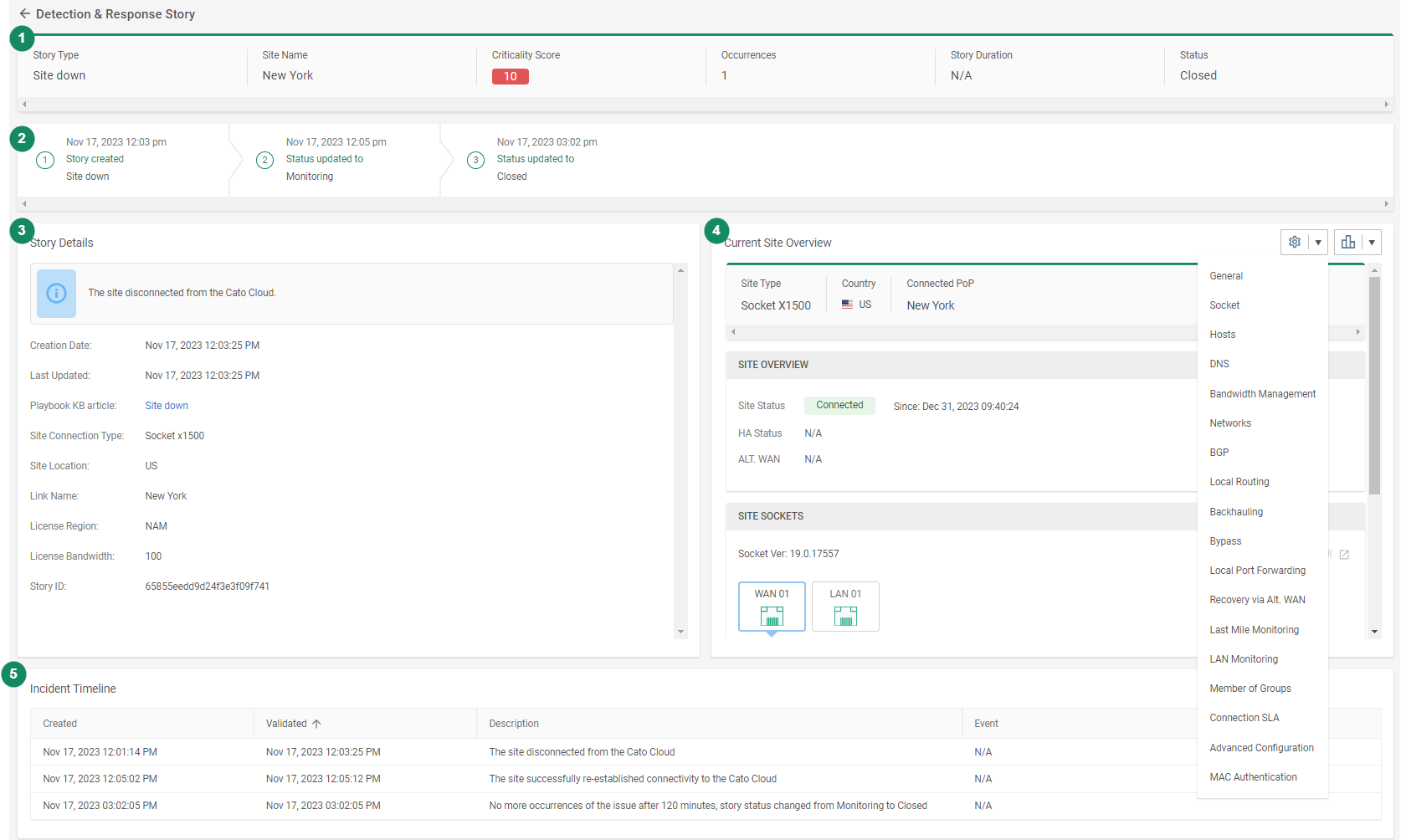The image size is (1401, 840).
Task: Click Current Site Overview scroll down arrow
Action: [x=1374, y=632]
